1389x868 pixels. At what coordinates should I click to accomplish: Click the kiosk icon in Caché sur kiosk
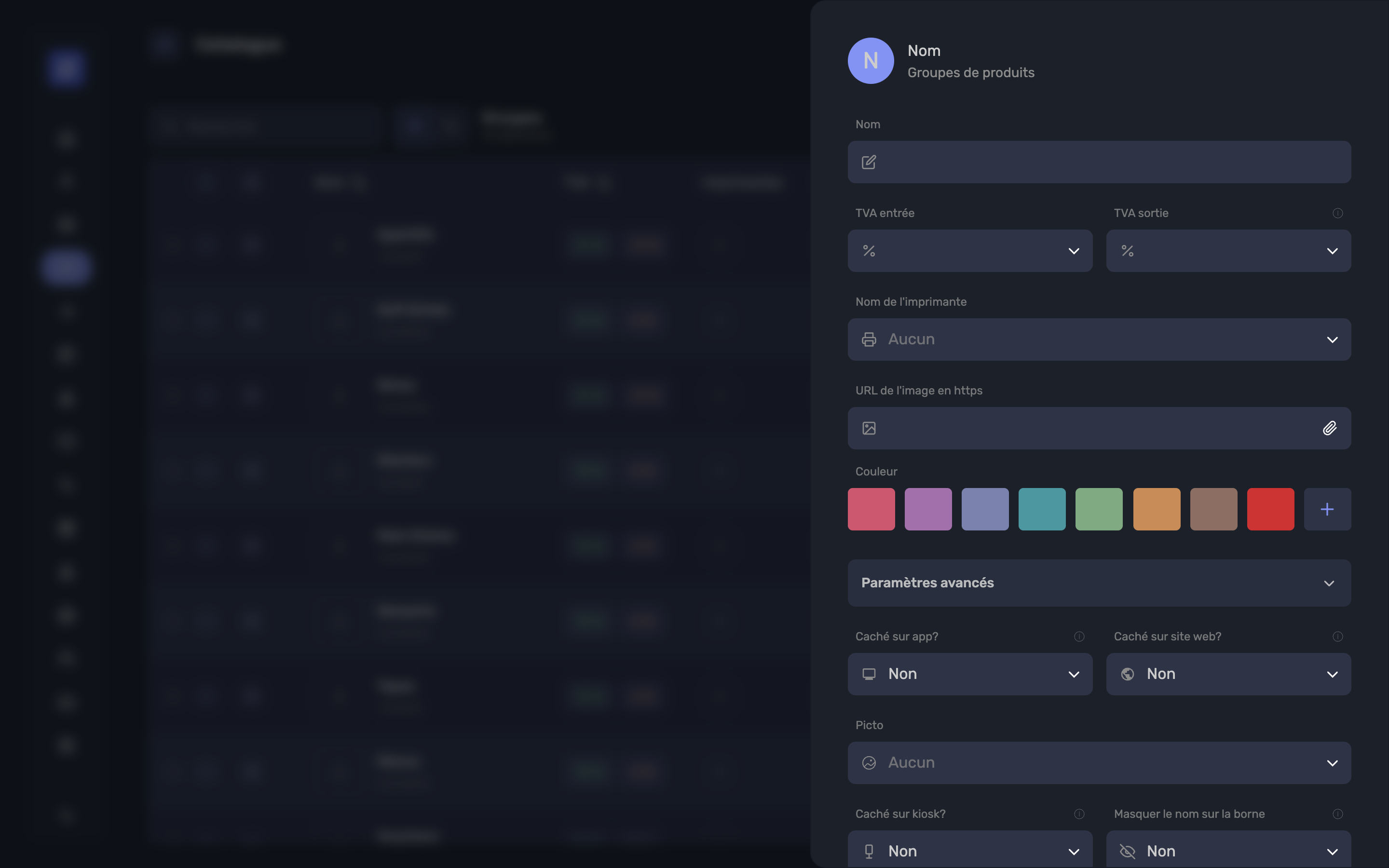pyautogui.click(x=869, y=851)
